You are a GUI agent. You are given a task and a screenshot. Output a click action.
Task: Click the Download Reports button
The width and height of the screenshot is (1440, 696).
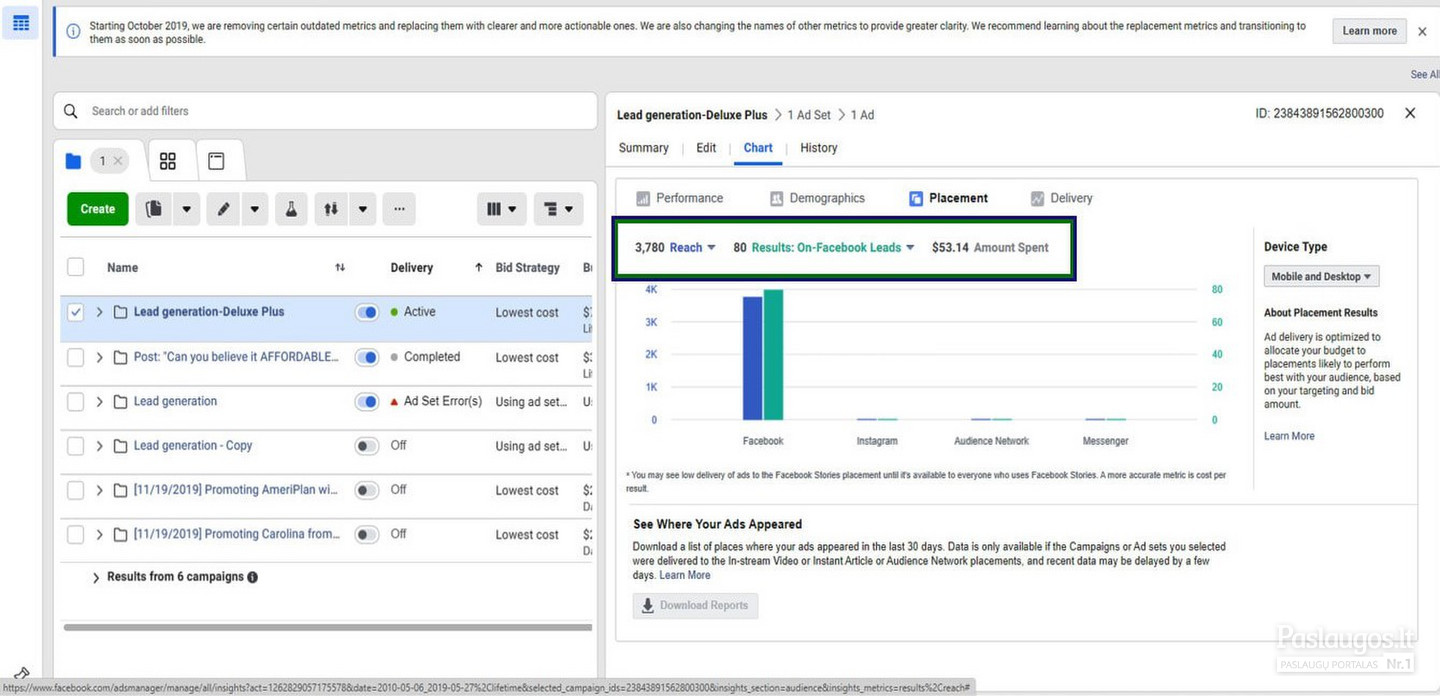(x=695, y=605)
